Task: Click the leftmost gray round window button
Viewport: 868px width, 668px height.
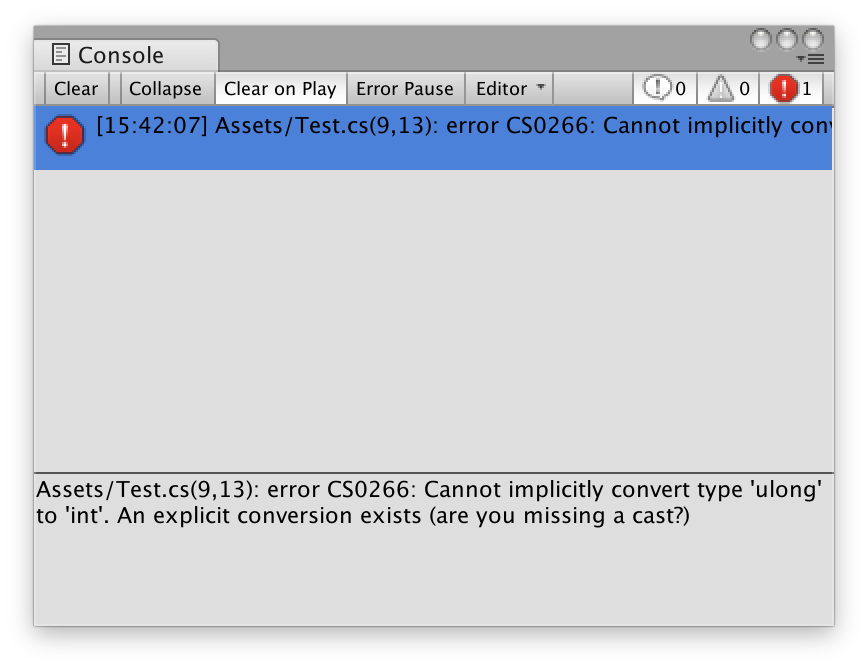Action: (761, 39)
